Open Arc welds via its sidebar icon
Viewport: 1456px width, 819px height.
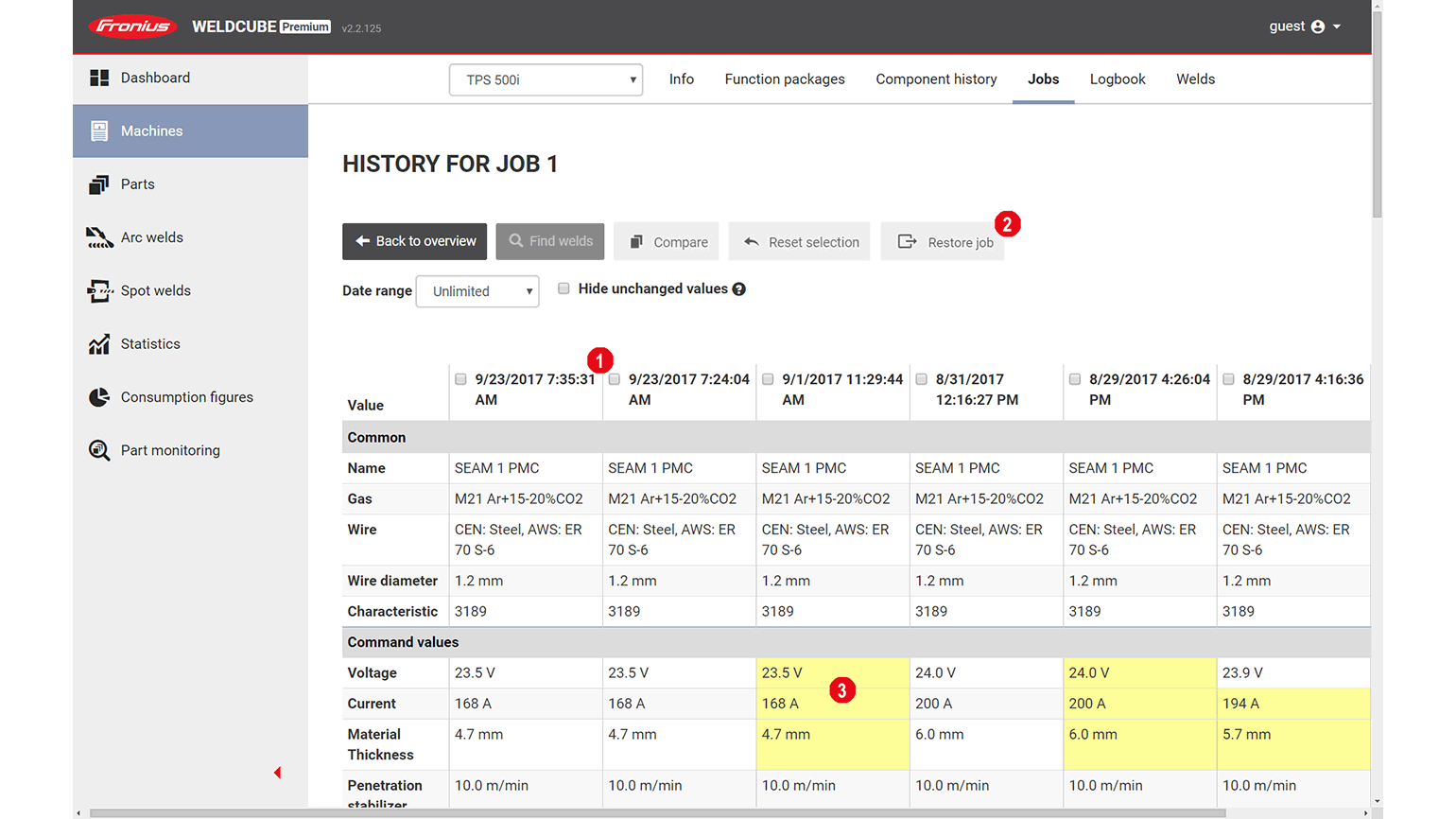(98, 237)
